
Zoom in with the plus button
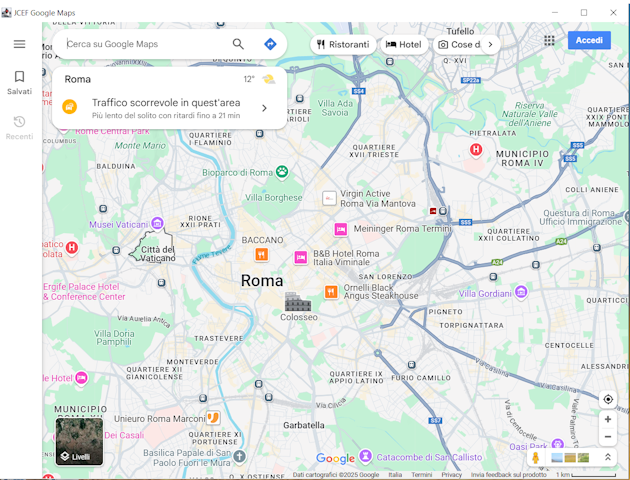coord(608,419)
